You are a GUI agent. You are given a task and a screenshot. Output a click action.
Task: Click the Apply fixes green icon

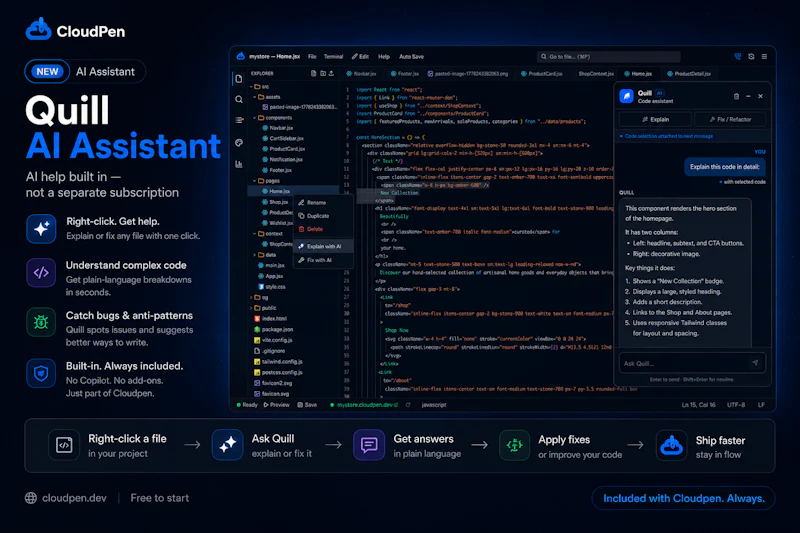click(x=514, y=445)
